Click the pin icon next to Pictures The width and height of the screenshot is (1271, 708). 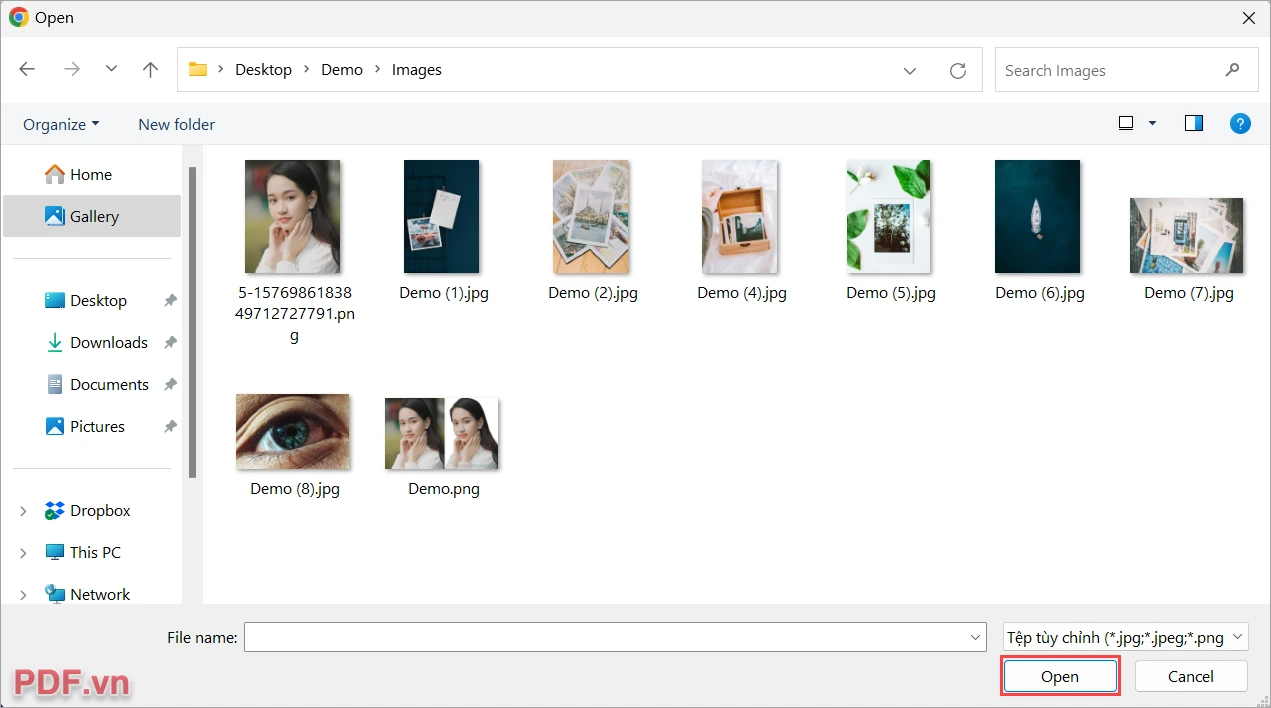coord(170,426)
